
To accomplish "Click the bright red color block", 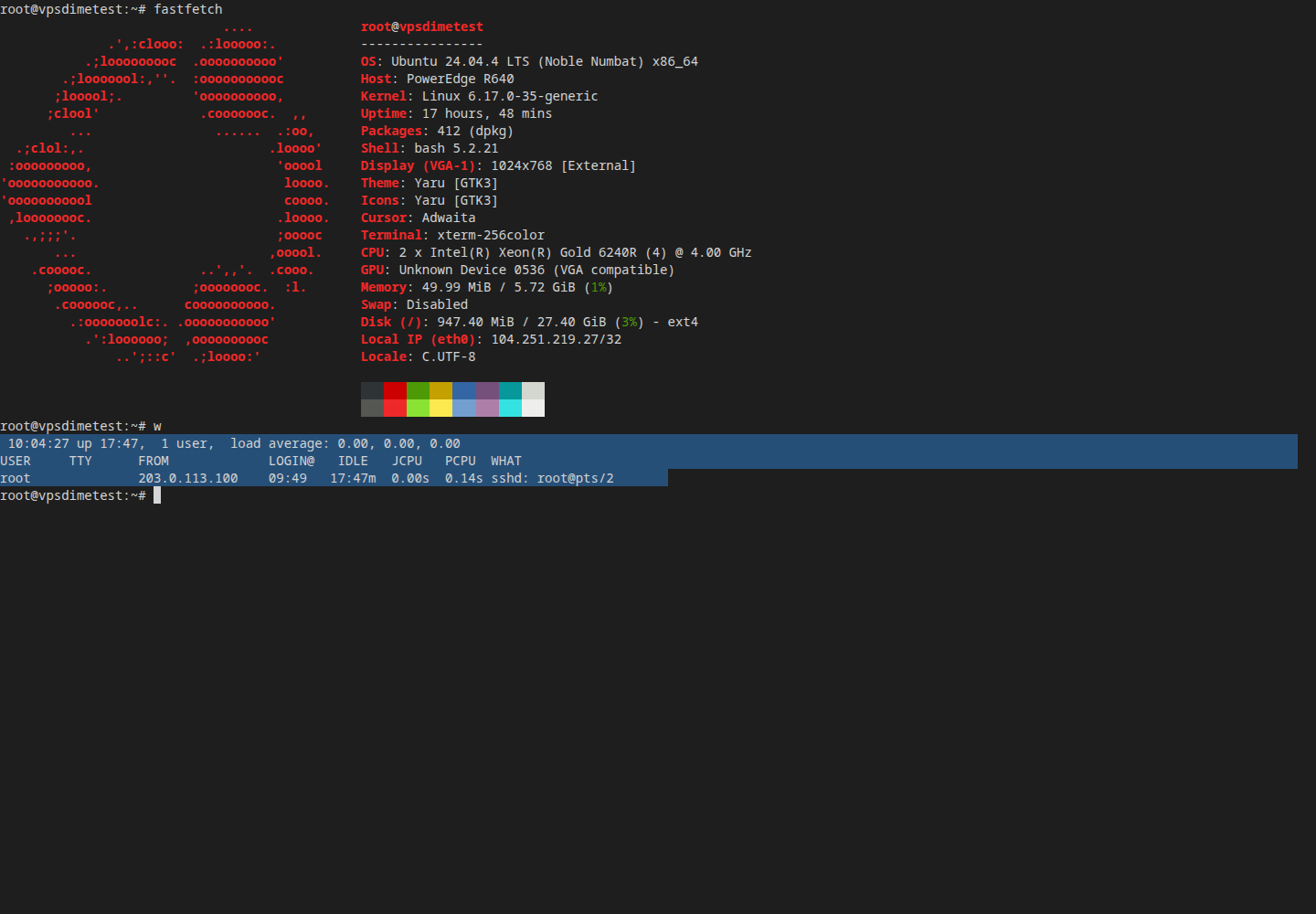I will click(395, 408).
